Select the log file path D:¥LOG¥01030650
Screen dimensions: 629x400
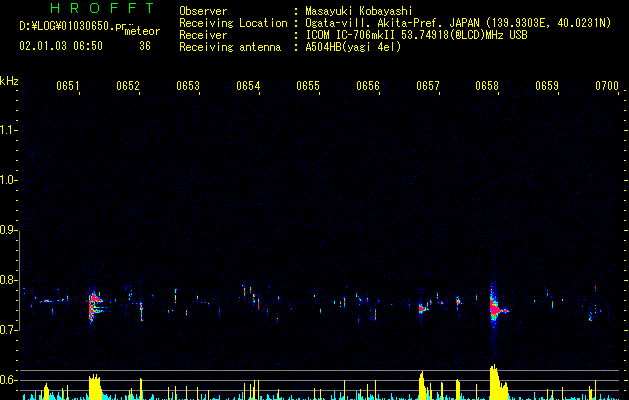[x=73, y=26]
